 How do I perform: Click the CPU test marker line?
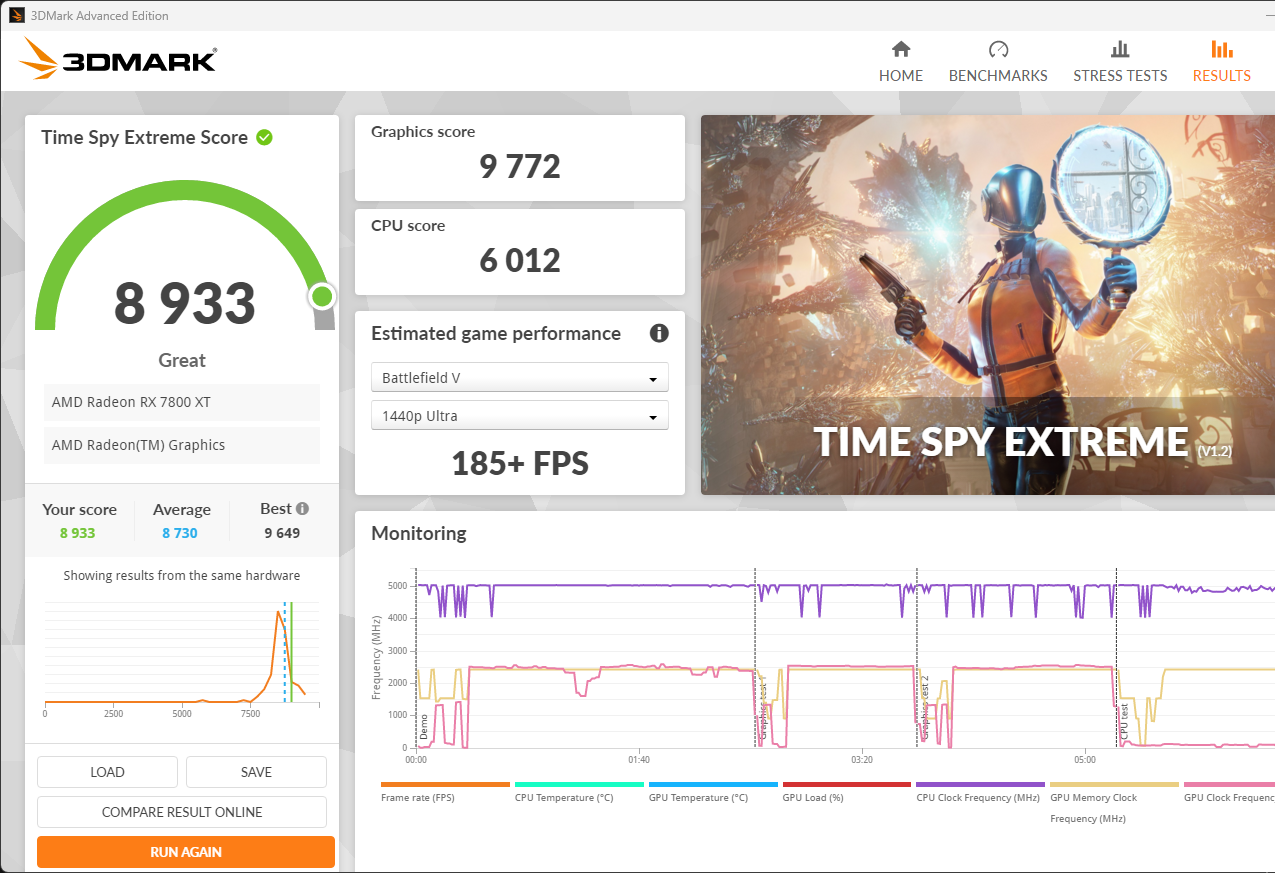[1116, 657]
